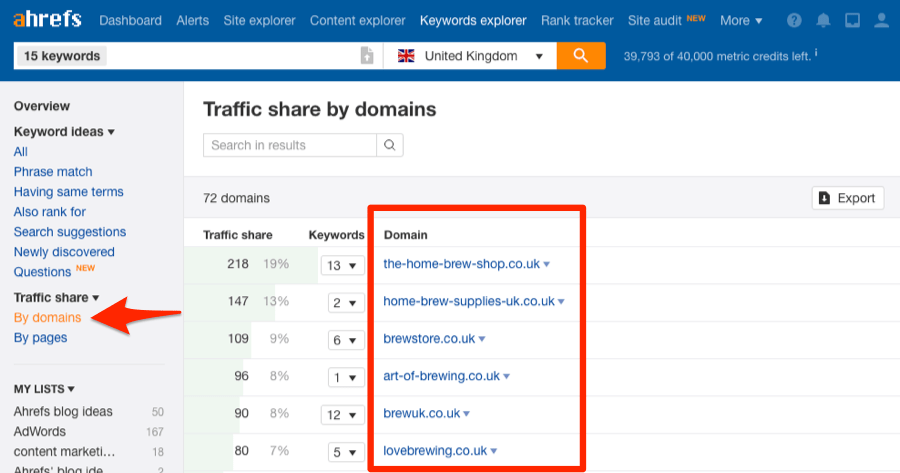Click the 15 keywords input field
Image resolution: width=900 pixels, height=473 pixels.
click(x=198, y=56)
